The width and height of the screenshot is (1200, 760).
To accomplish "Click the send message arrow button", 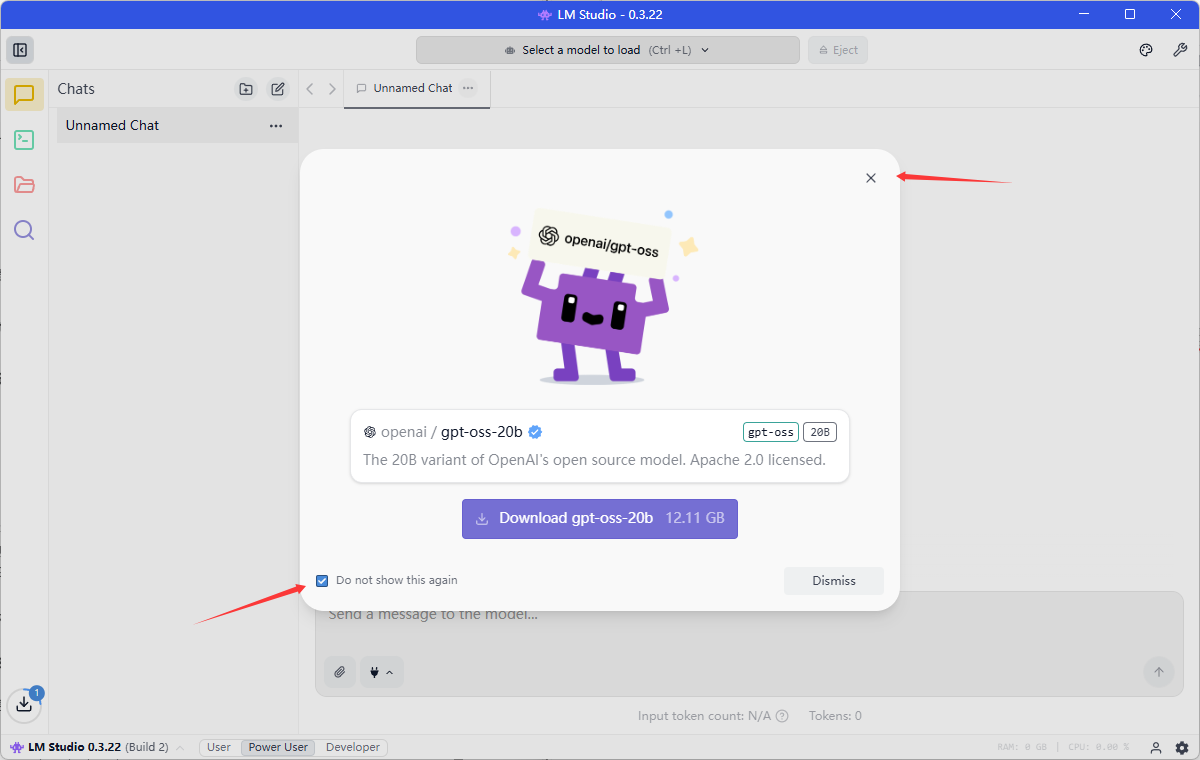I will click(1159, 672).
